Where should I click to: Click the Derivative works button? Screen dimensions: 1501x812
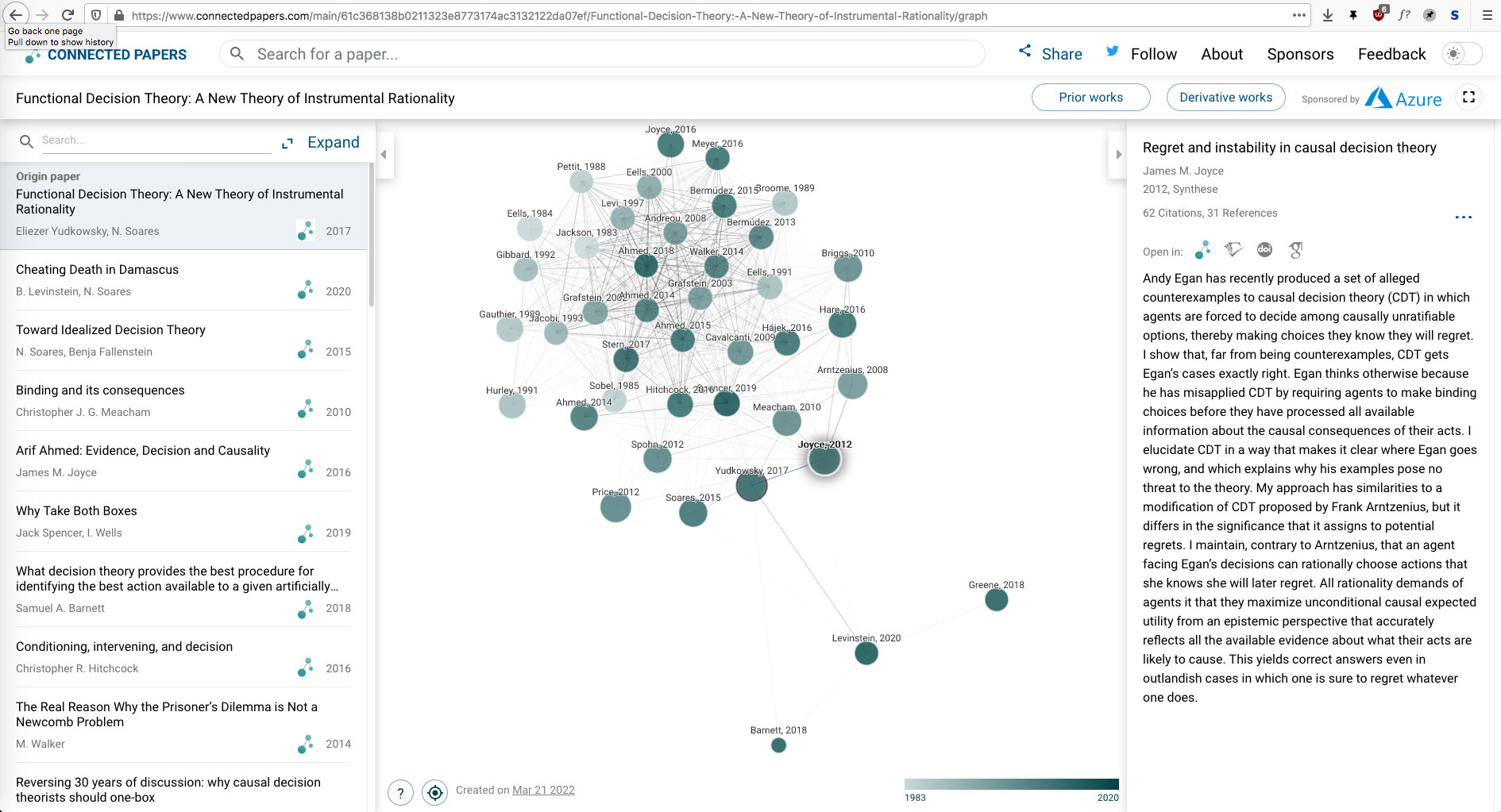[x=1225, y=97]
